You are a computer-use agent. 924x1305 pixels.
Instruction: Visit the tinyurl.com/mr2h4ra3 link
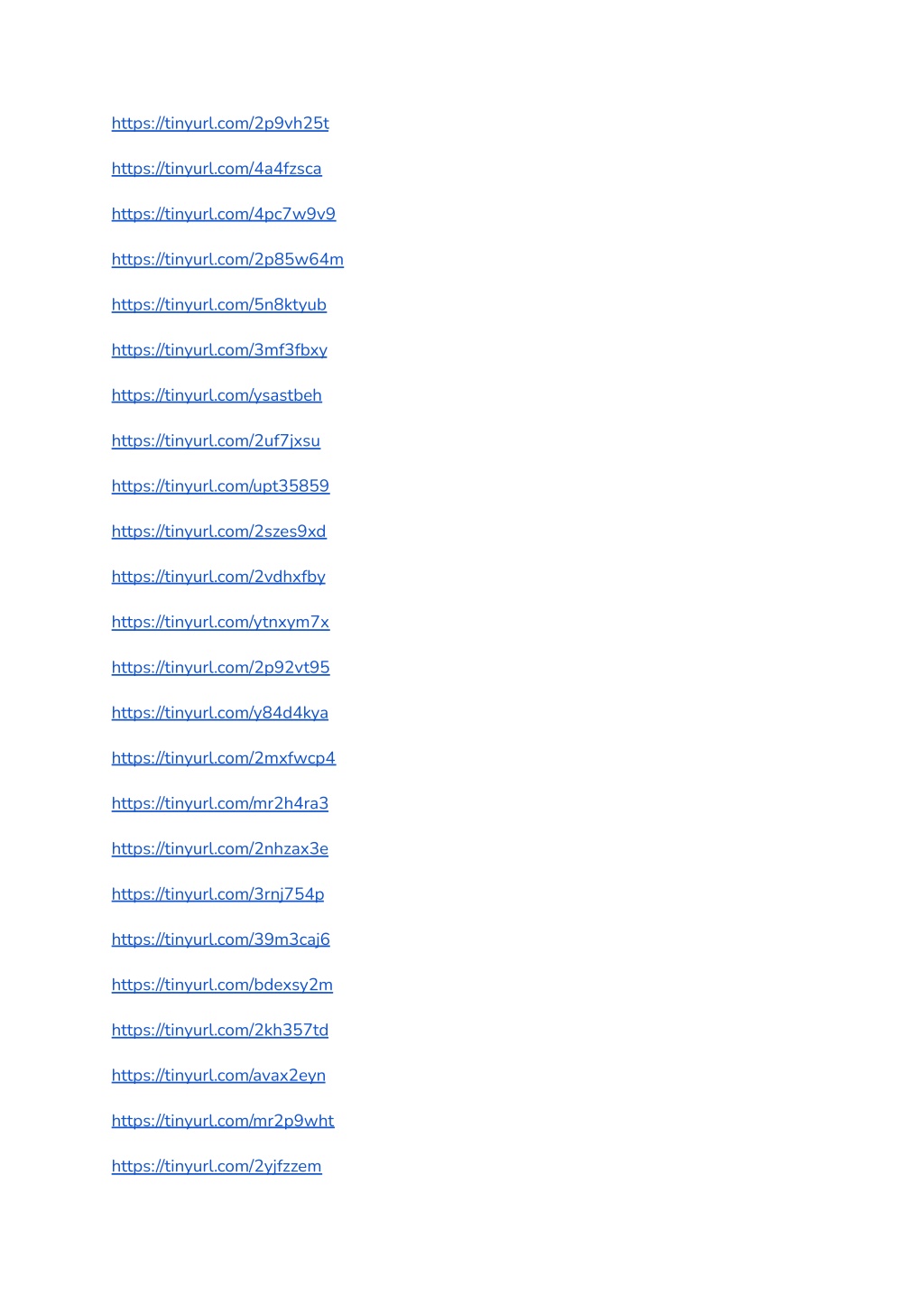coord(220,803)
